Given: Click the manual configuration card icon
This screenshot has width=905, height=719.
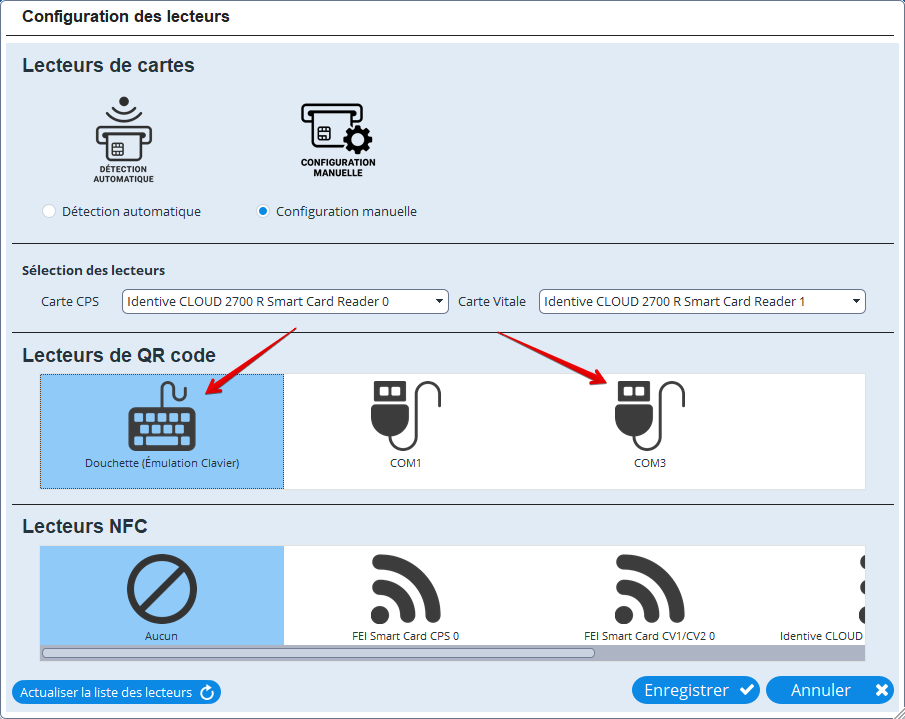Looking at the screenshot, I should (x=338, y=140).
